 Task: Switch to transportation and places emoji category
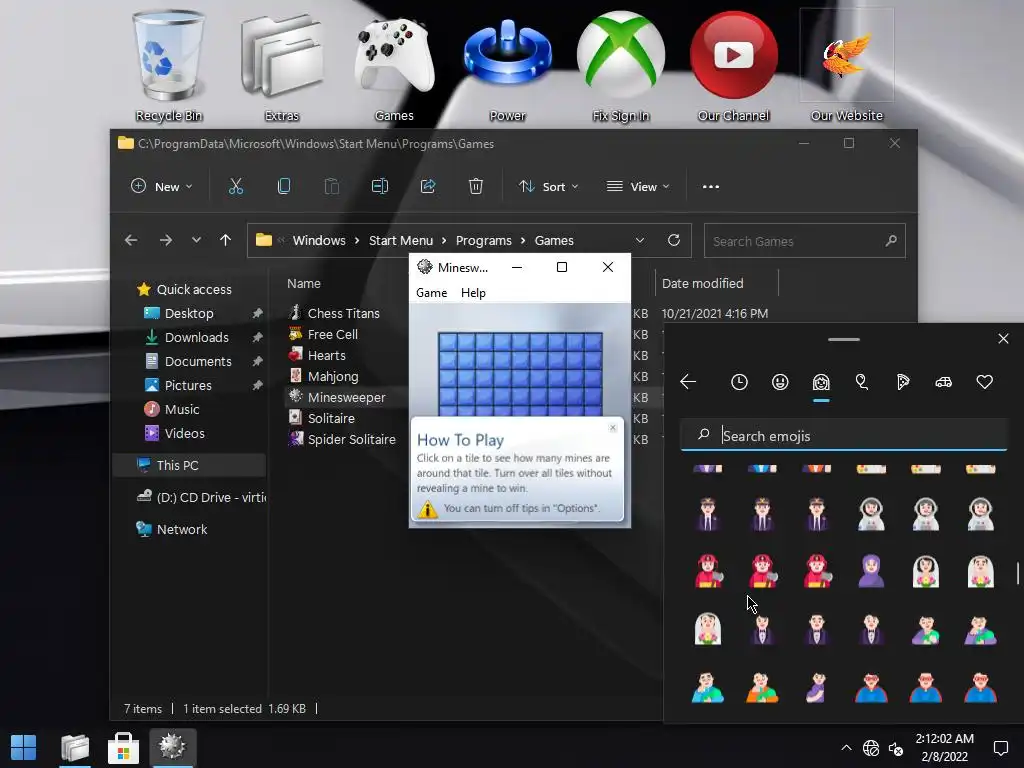click(x=944, y=382)
